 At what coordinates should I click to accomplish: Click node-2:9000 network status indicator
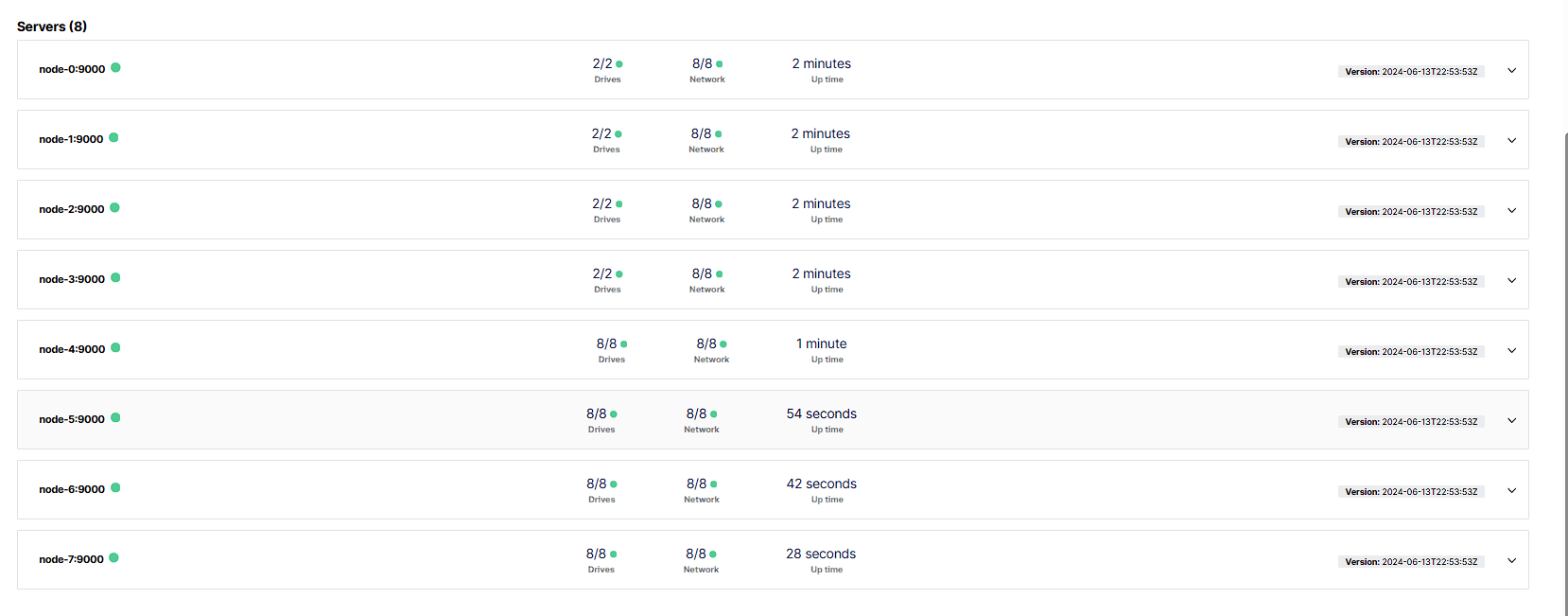(719, 204)
